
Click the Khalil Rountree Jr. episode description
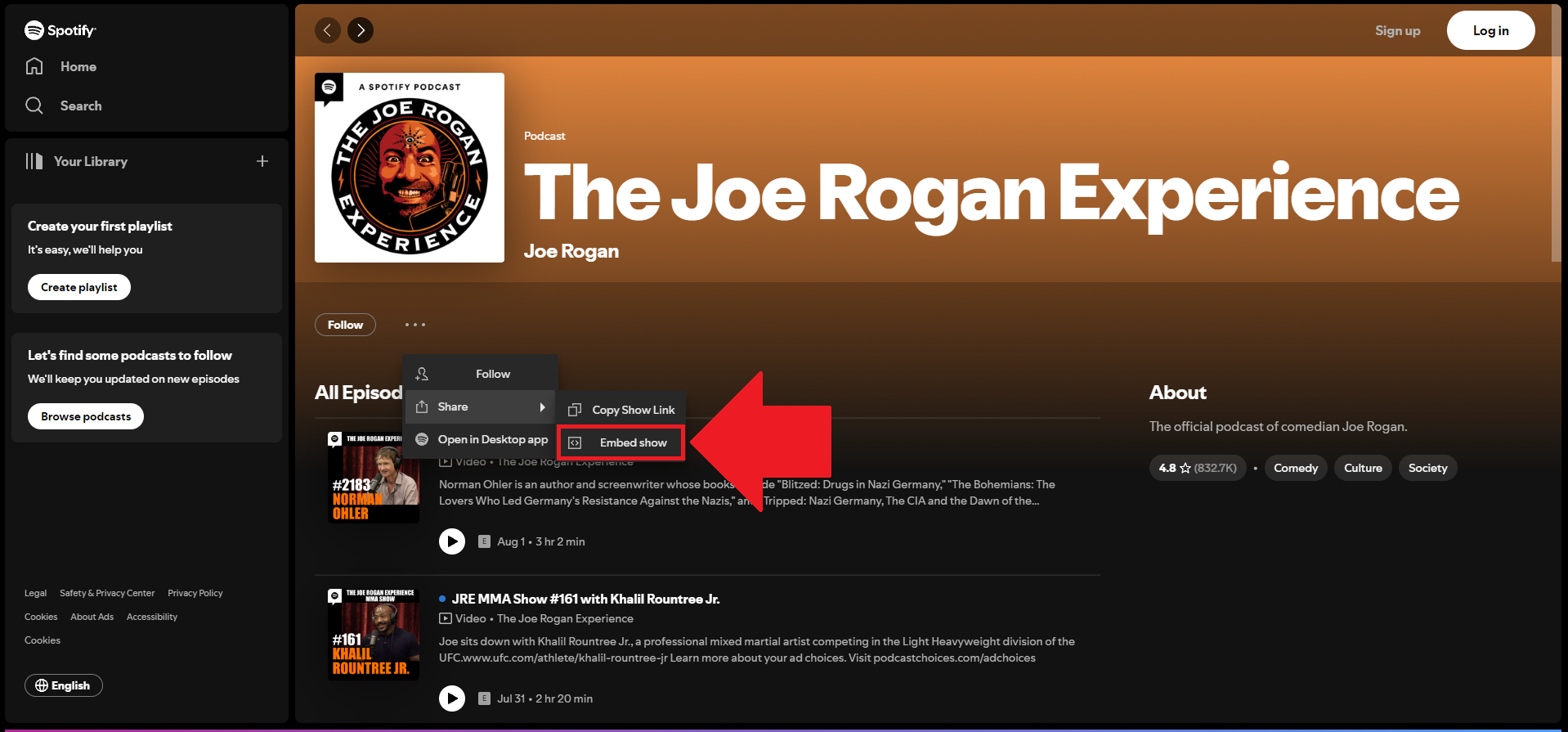coord(757,649)
